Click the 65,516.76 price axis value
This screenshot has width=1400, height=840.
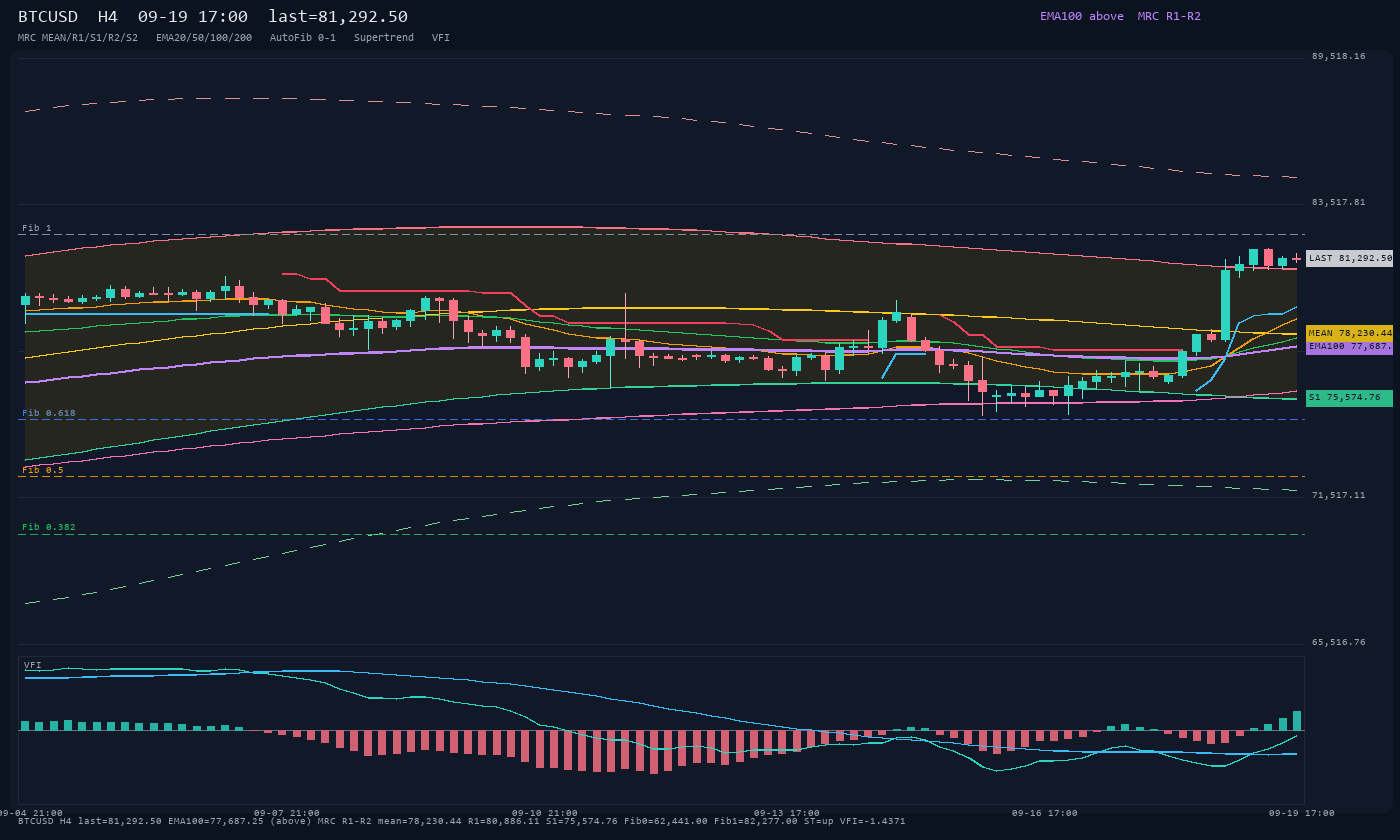coord(1338,642)
